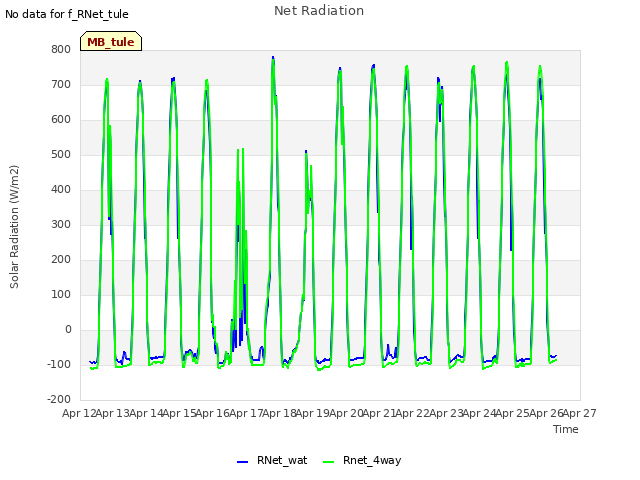Click the Apr 15 x-axis date label
The image size is (640, 480).
pyautogui.click(x=179, y=413)
